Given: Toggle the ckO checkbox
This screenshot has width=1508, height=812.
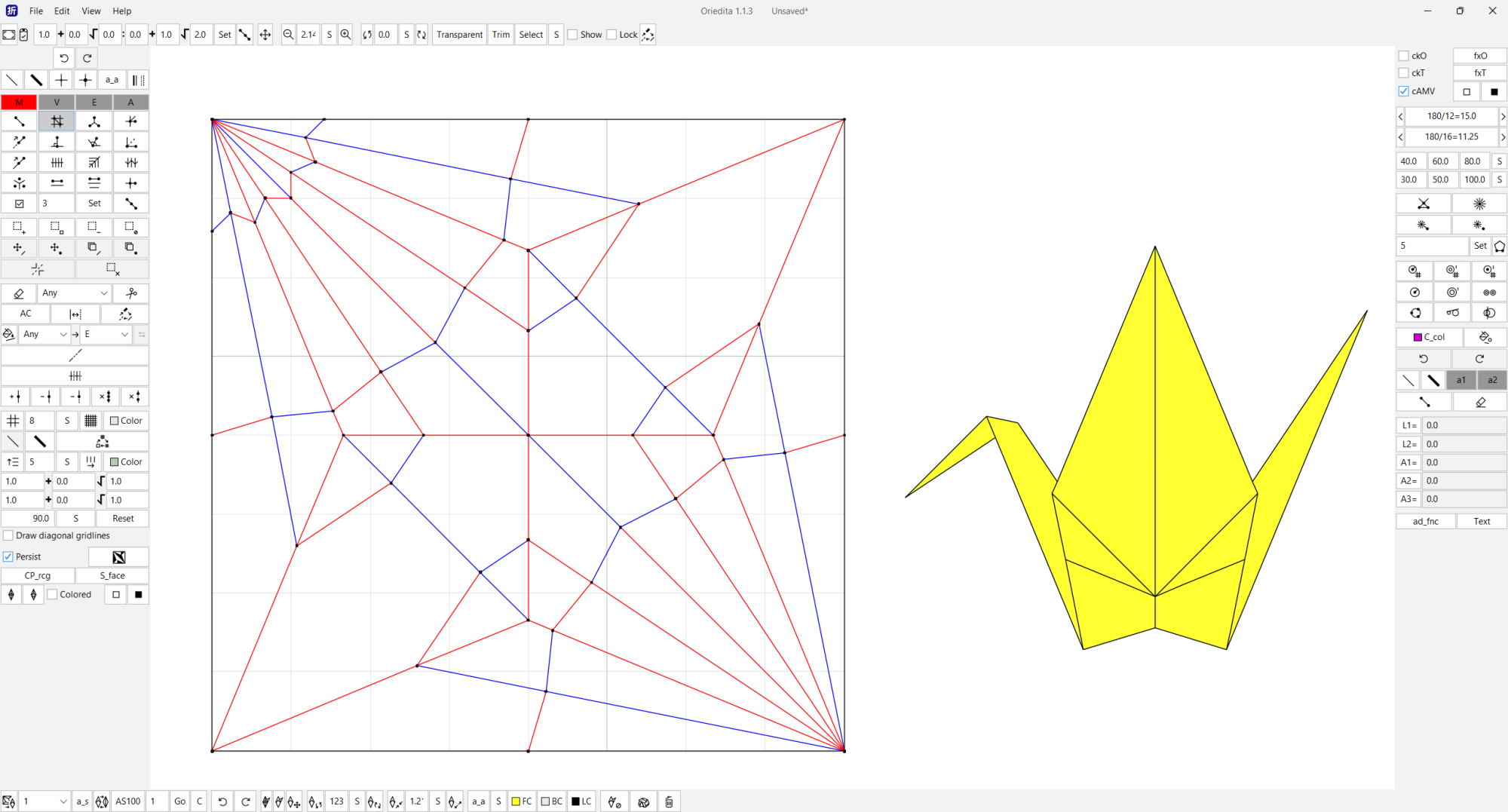Looking at the screenshot, I should (1403, 56).
